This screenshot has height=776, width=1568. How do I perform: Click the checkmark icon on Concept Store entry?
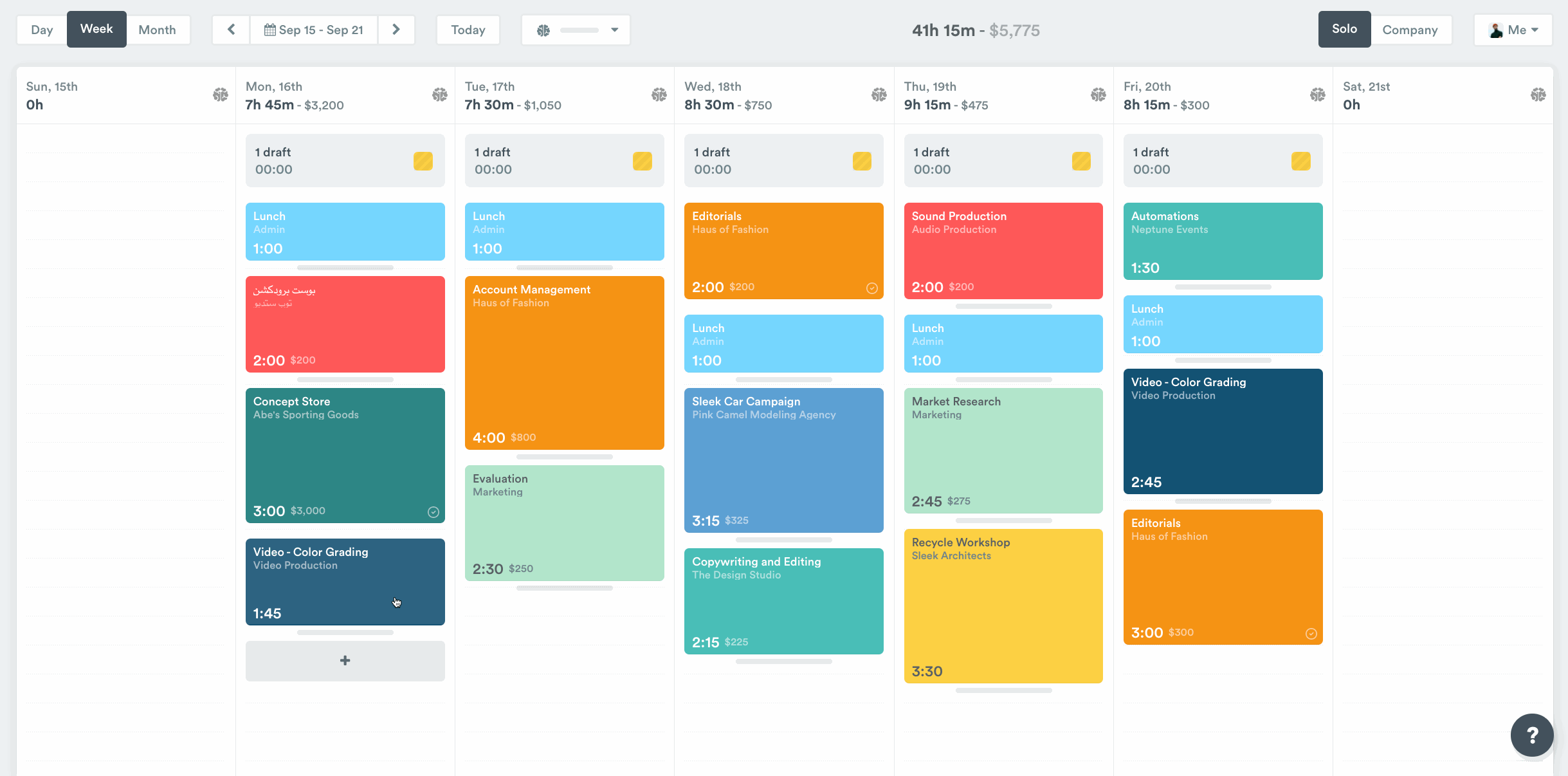click(x=433, y=512)
